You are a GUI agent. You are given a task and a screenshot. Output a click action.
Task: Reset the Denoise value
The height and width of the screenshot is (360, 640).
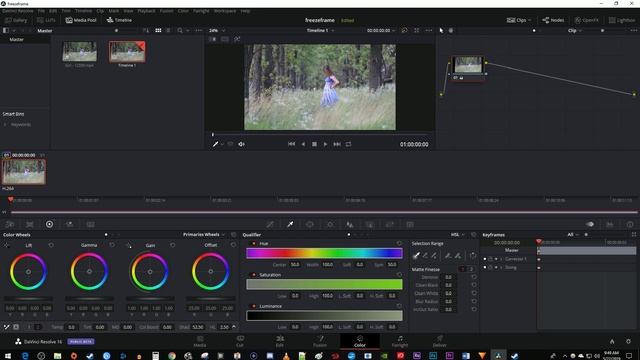point(474,277)
